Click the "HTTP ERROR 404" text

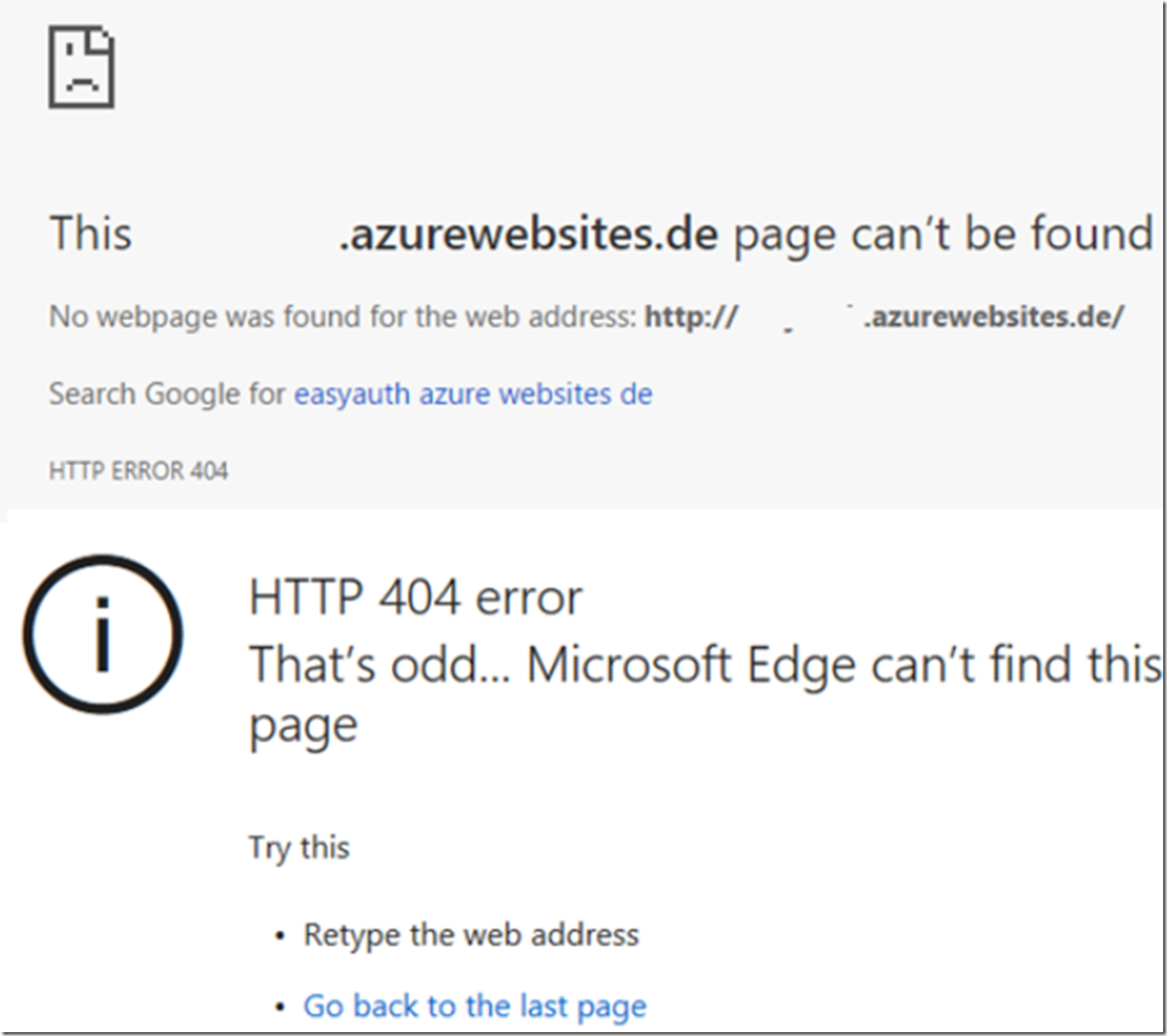(139, 470)
